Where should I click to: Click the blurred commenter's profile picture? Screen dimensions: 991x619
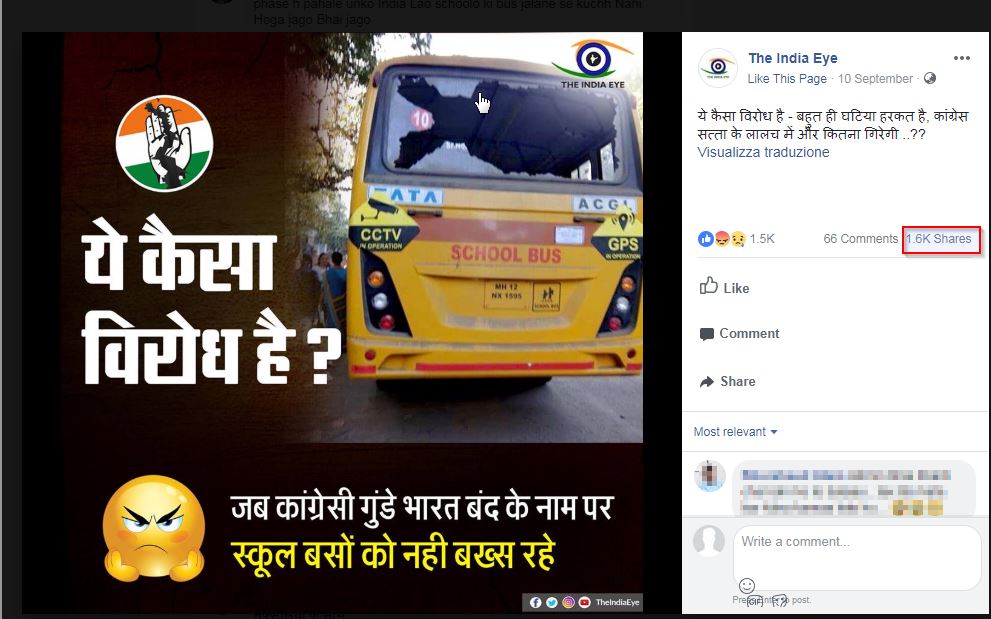(x=709, y=476)
